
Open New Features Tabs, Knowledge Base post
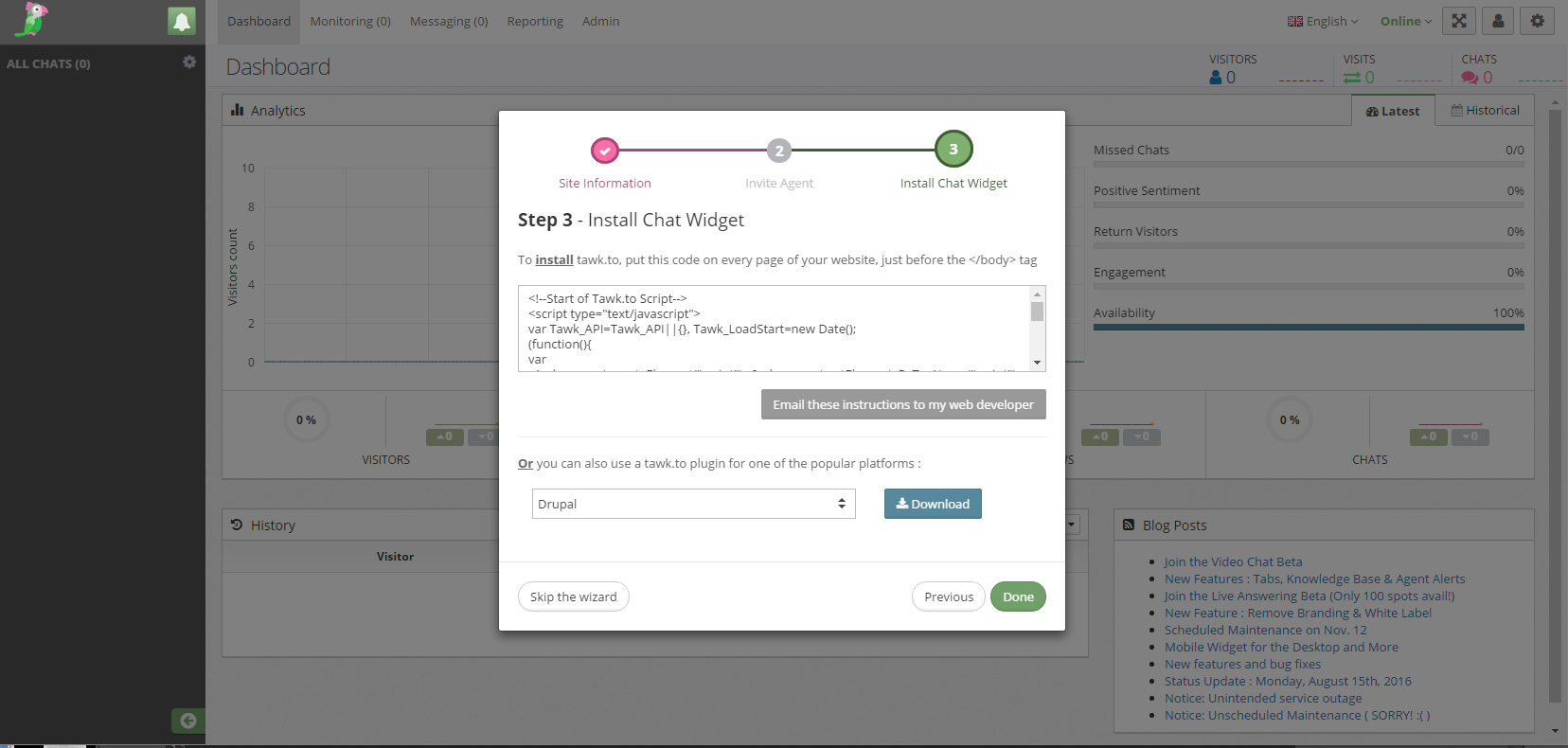pyautogui.click(x=1314, y=579)
